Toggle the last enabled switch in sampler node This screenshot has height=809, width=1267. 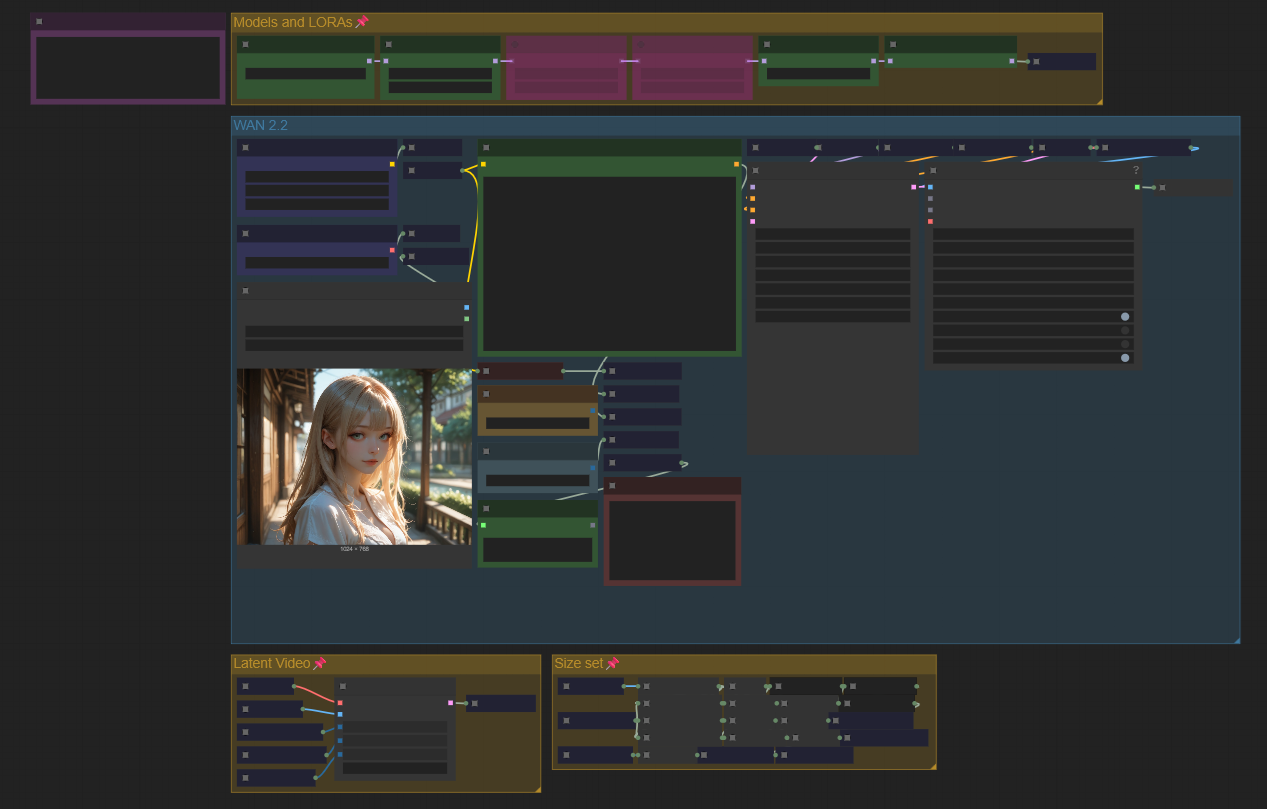(1125, 358)
